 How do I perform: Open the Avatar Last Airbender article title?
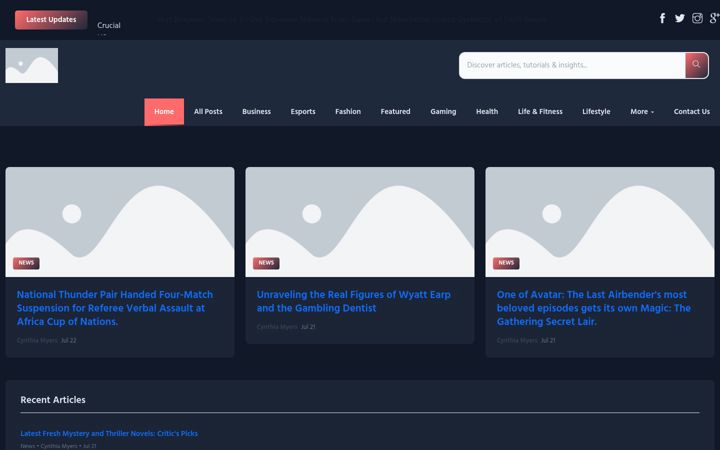594,308
